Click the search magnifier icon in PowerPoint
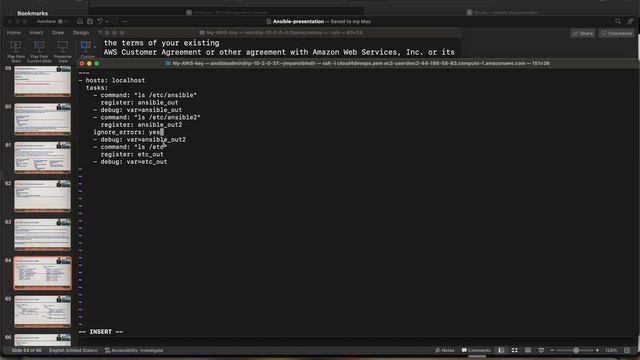This screenshot has height=360, width=640. [x=618, y=21]
